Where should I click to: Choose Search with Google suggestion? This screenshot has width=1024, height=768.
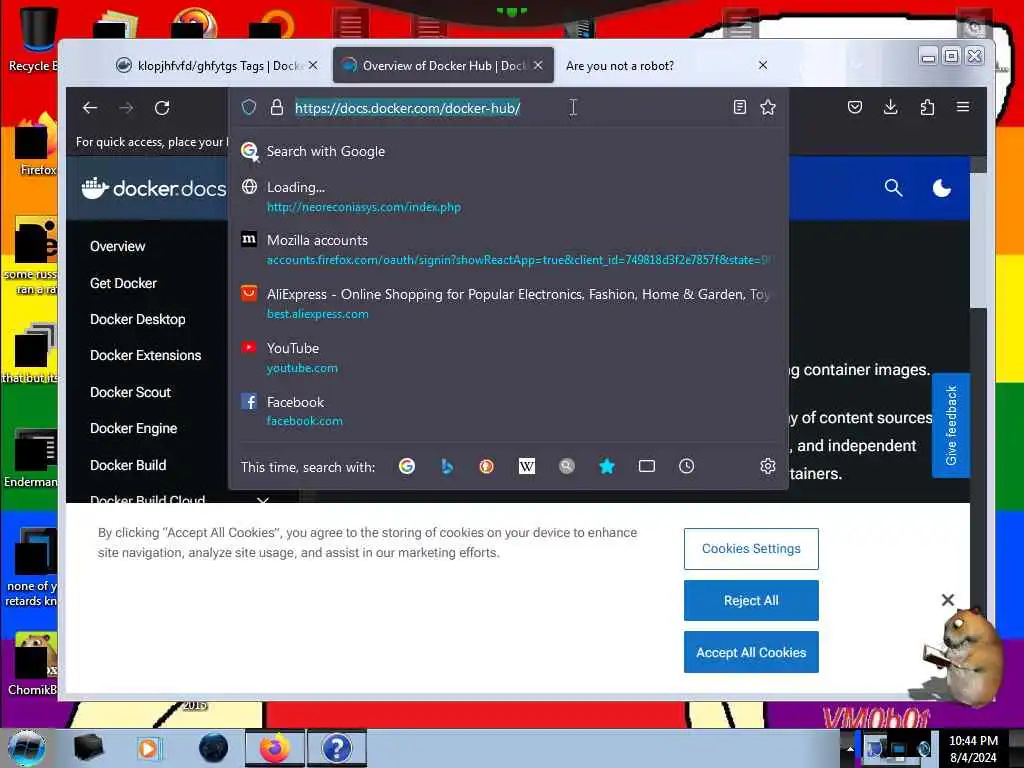click(x=507, y=151)
